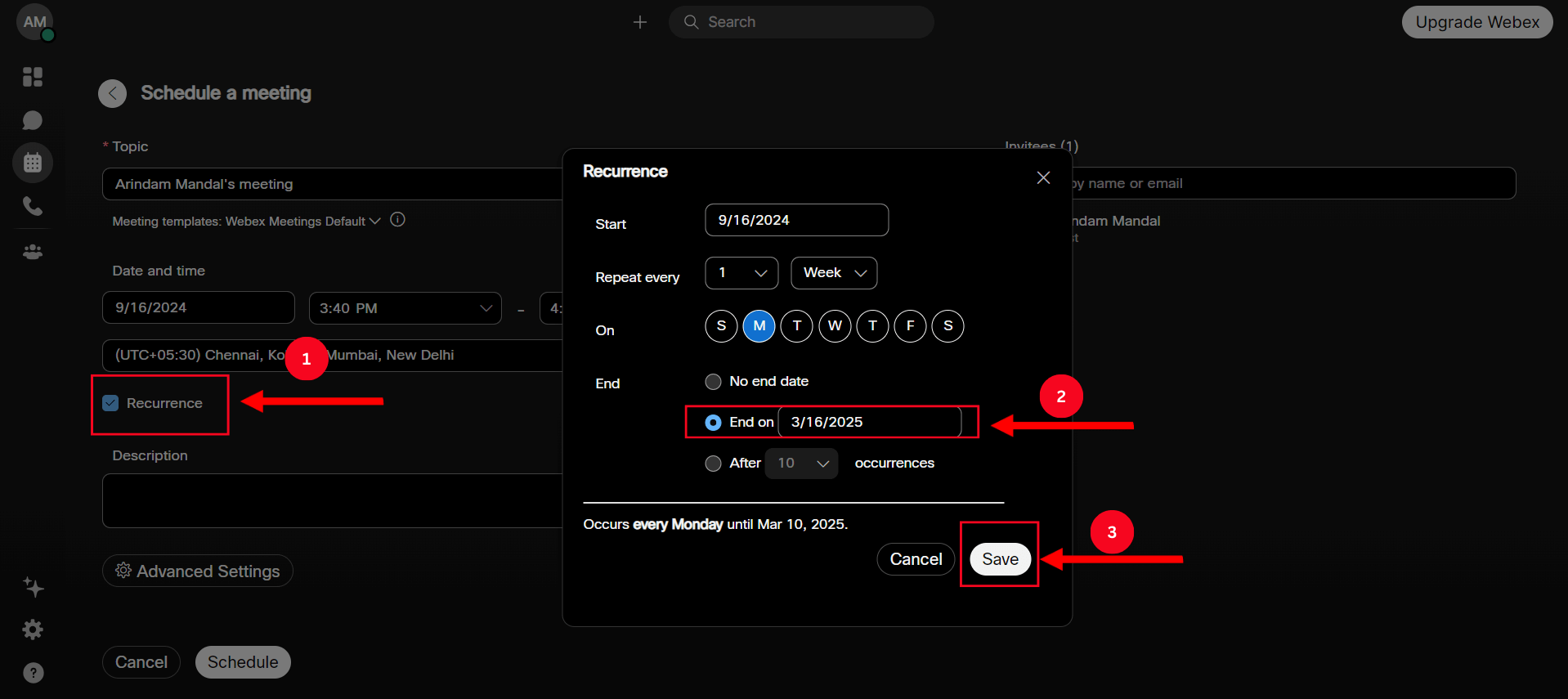This screenshot has width=1568, height=699.
Task: Toggle the Recurrence checkbox
Action: click(110, 403)
